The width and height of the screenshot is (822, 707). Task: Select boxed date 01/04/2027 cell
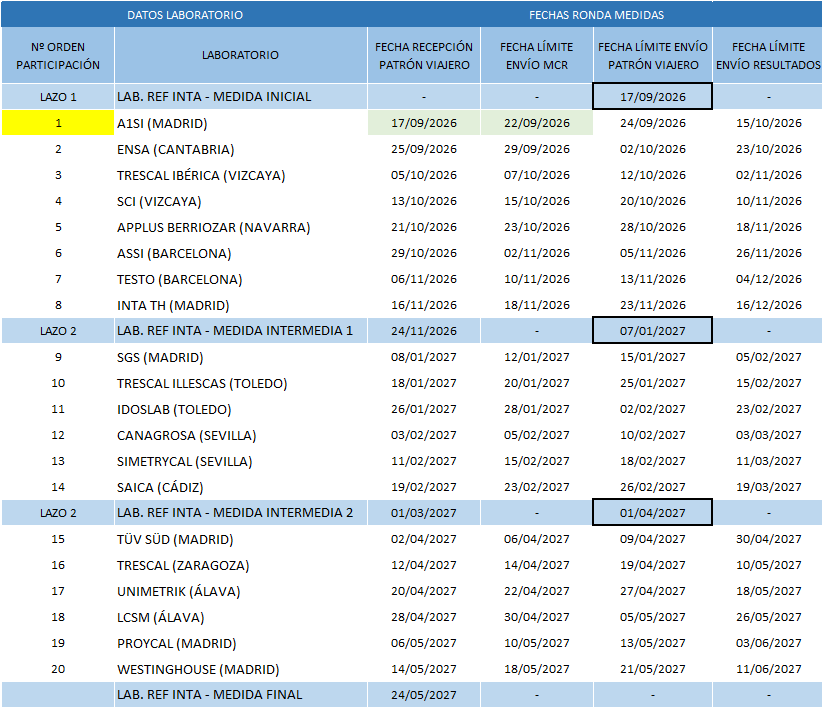(653, 513)
